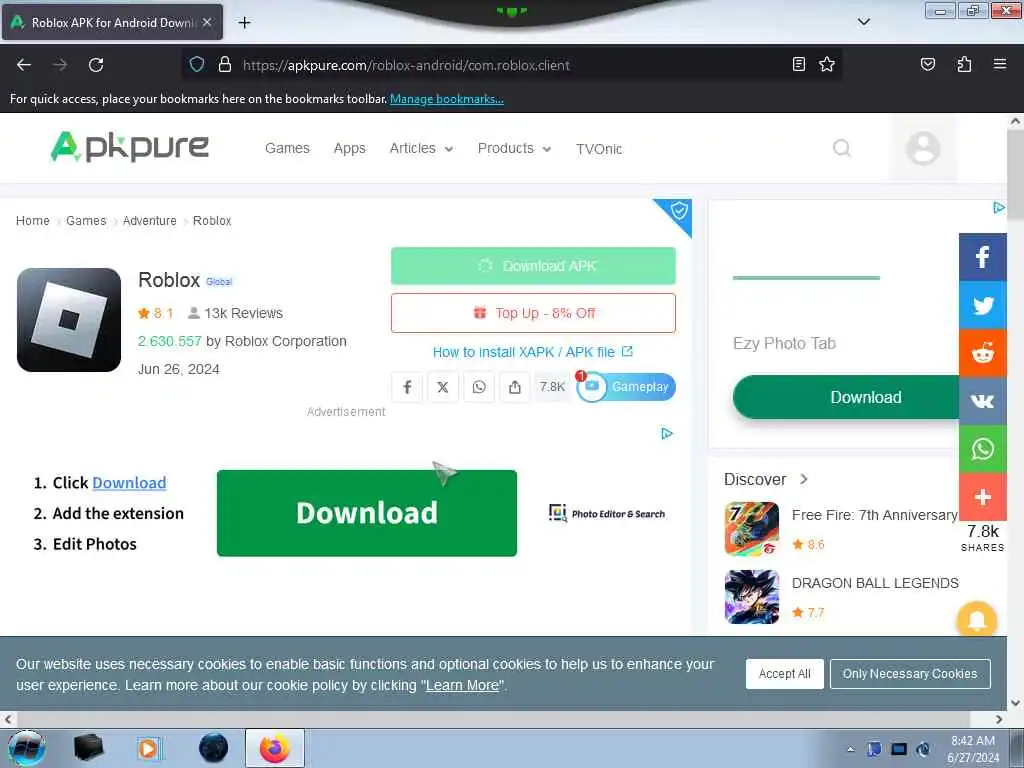
Task: Share Roblox on X icon
Action: (443, 387)
